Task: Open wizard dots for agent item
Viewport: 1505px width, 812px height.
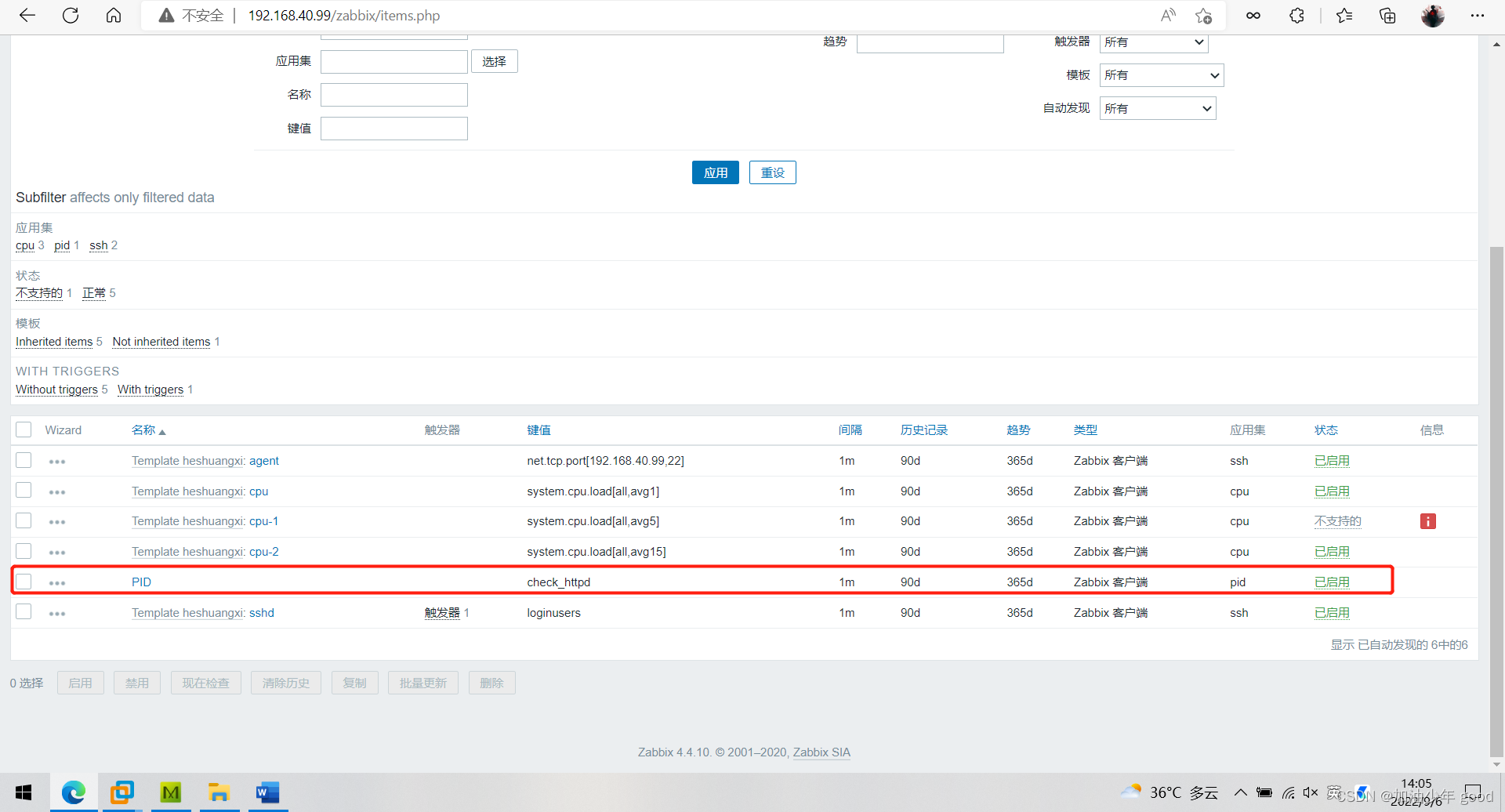Action: point(57,462)
